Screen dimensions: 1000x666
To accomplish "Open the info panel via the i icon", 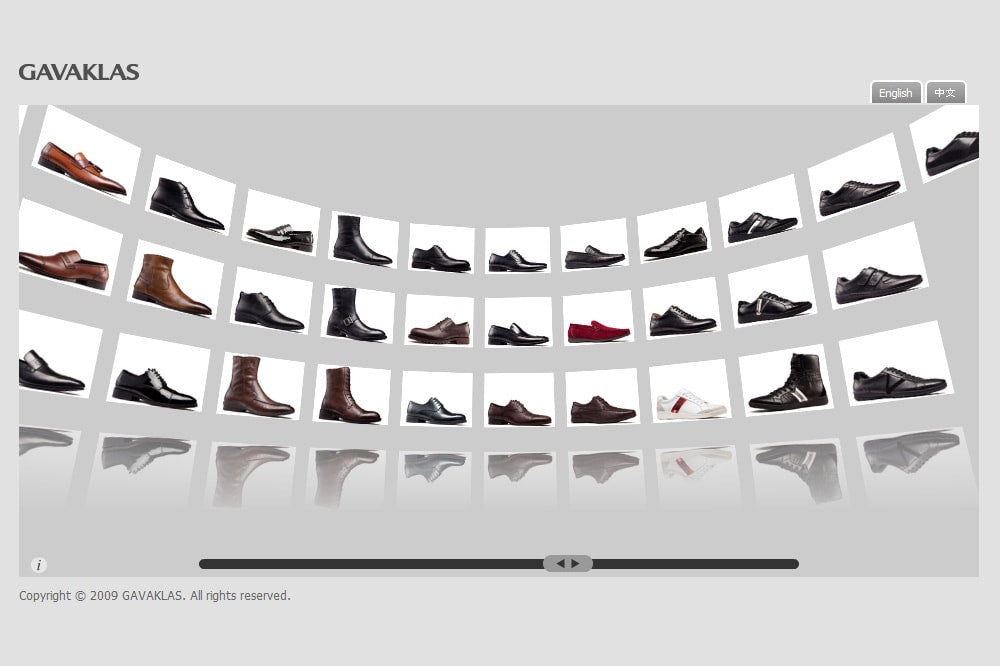I will coord(38,564).
